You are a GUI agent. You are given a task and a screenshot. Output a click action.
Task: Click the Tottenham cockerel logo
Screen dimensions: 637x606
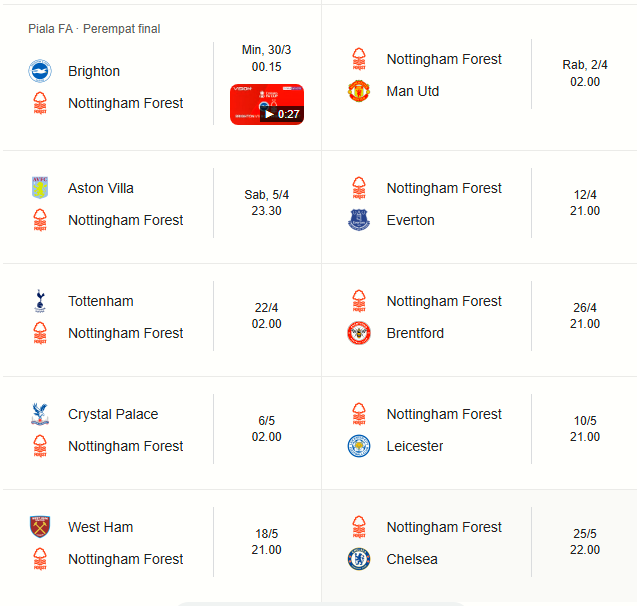(x=40, y=301)
